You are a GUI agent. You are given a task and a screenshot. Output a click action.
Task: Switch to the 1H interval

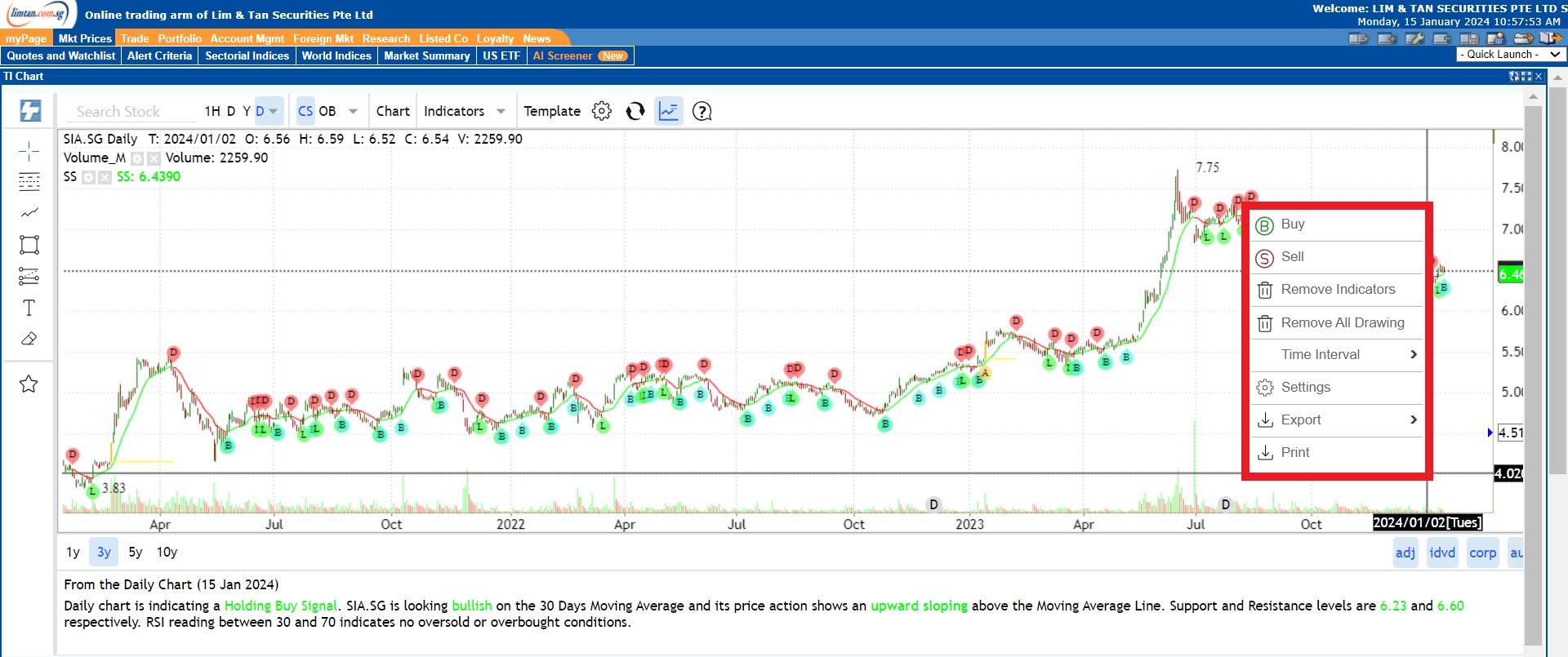(212, 111)
